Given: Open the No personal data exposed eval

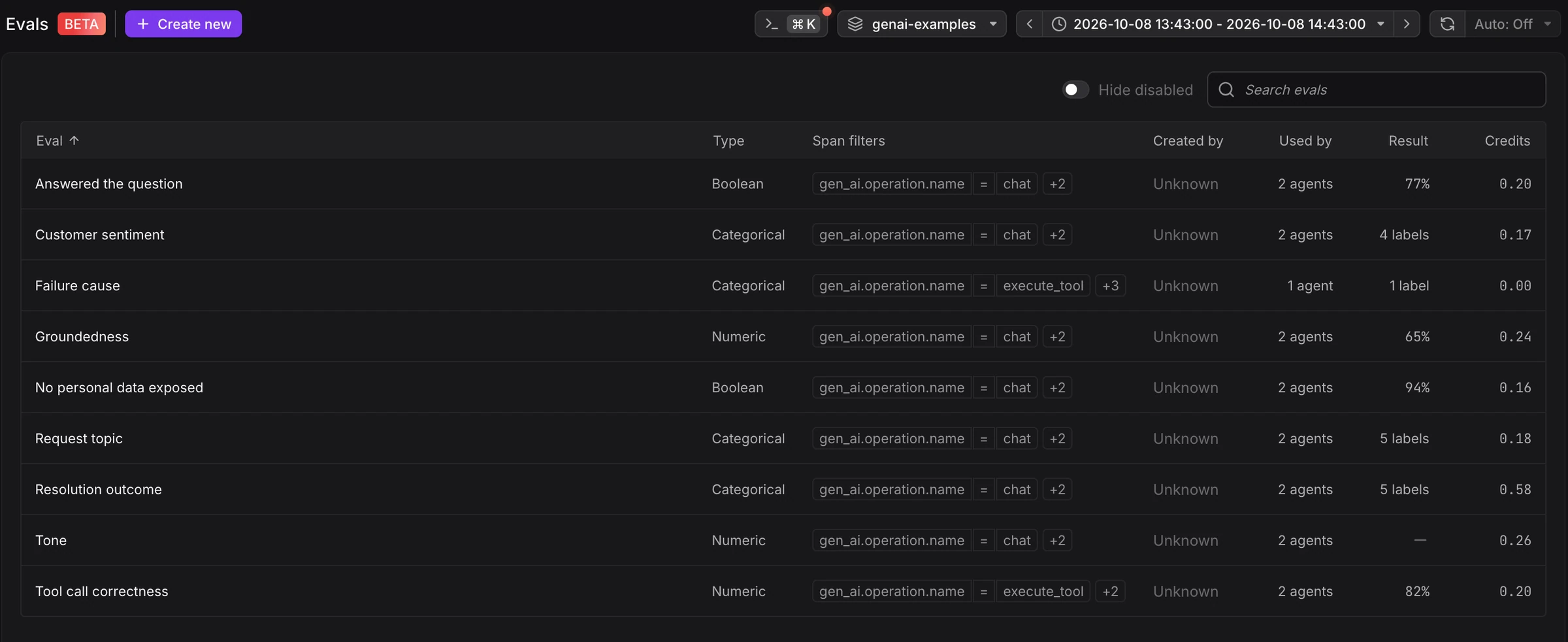Looking at the screenshot, I should [120, 388].
